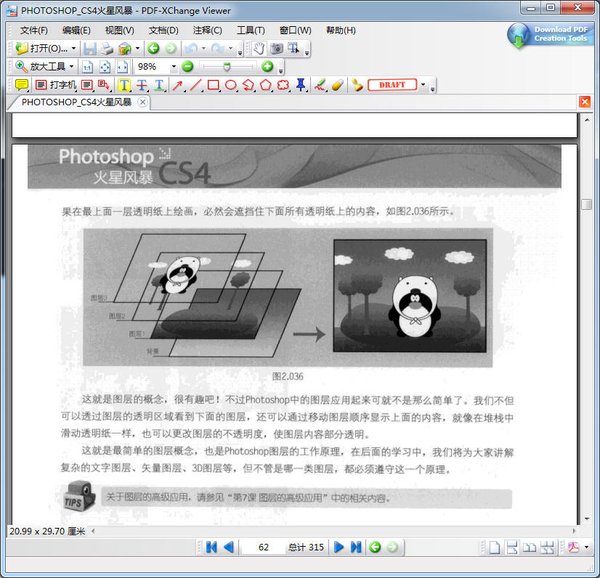Open the layout options dropdown at bottom right
Viewport: 600px width, 578px height.
(x=587, y=547)
